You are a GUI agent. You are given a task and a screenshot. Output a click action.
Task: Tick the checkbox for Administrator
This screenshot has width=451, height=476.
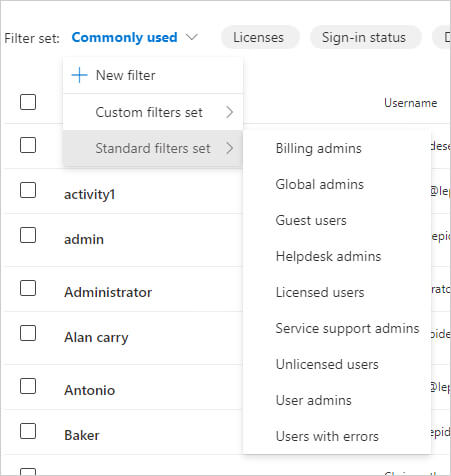tap(28, 288)
